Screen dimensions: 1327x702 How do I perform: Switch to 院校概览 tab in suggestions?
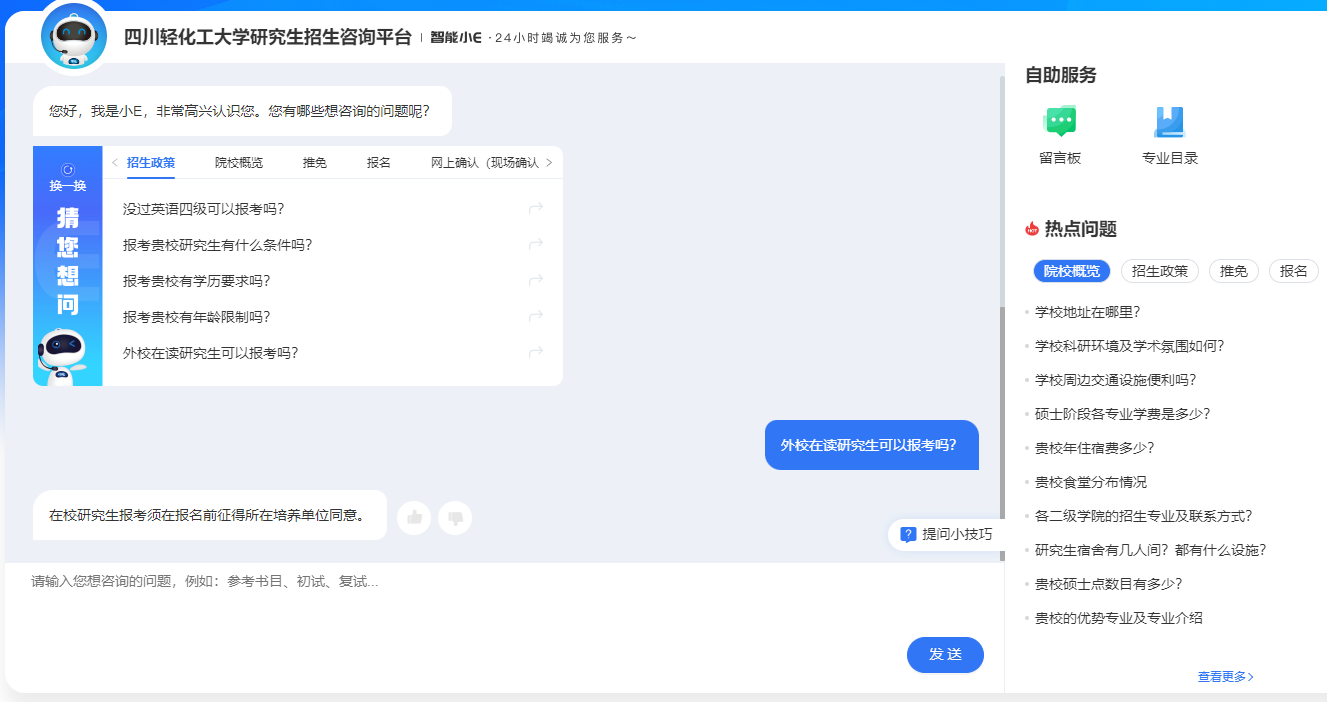tap(239, 163)
